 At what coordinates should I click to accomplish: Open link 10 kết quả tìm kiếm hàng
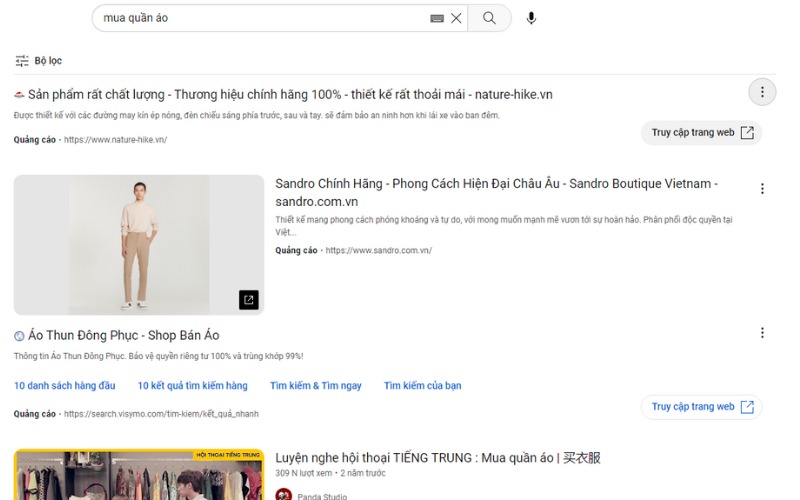(192, 386)
